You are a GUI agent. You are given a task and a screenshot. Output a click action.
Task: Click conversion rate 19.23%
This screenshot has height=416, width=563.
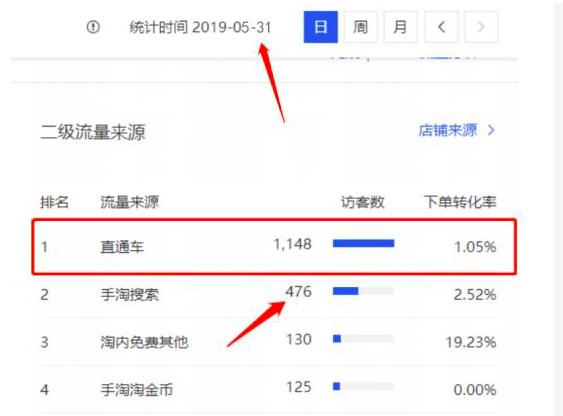click(471, 342)
